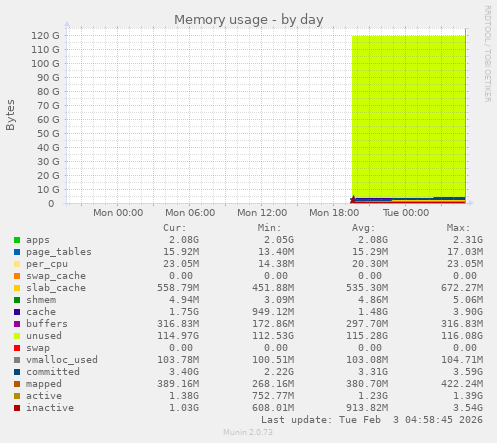
Task: Click active min value 752.77M
Action: [x=273, y=396]
